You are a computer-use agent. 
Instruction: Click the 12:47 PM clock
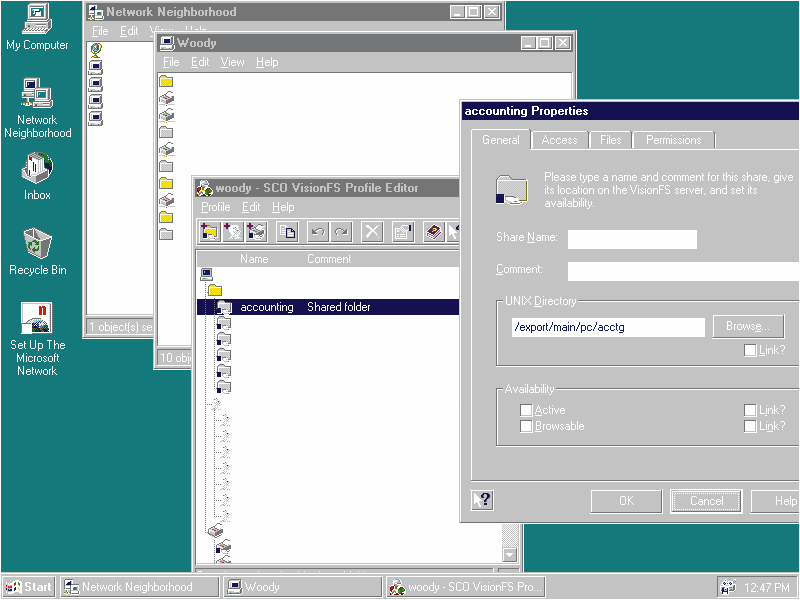click(x=766, y=587)
